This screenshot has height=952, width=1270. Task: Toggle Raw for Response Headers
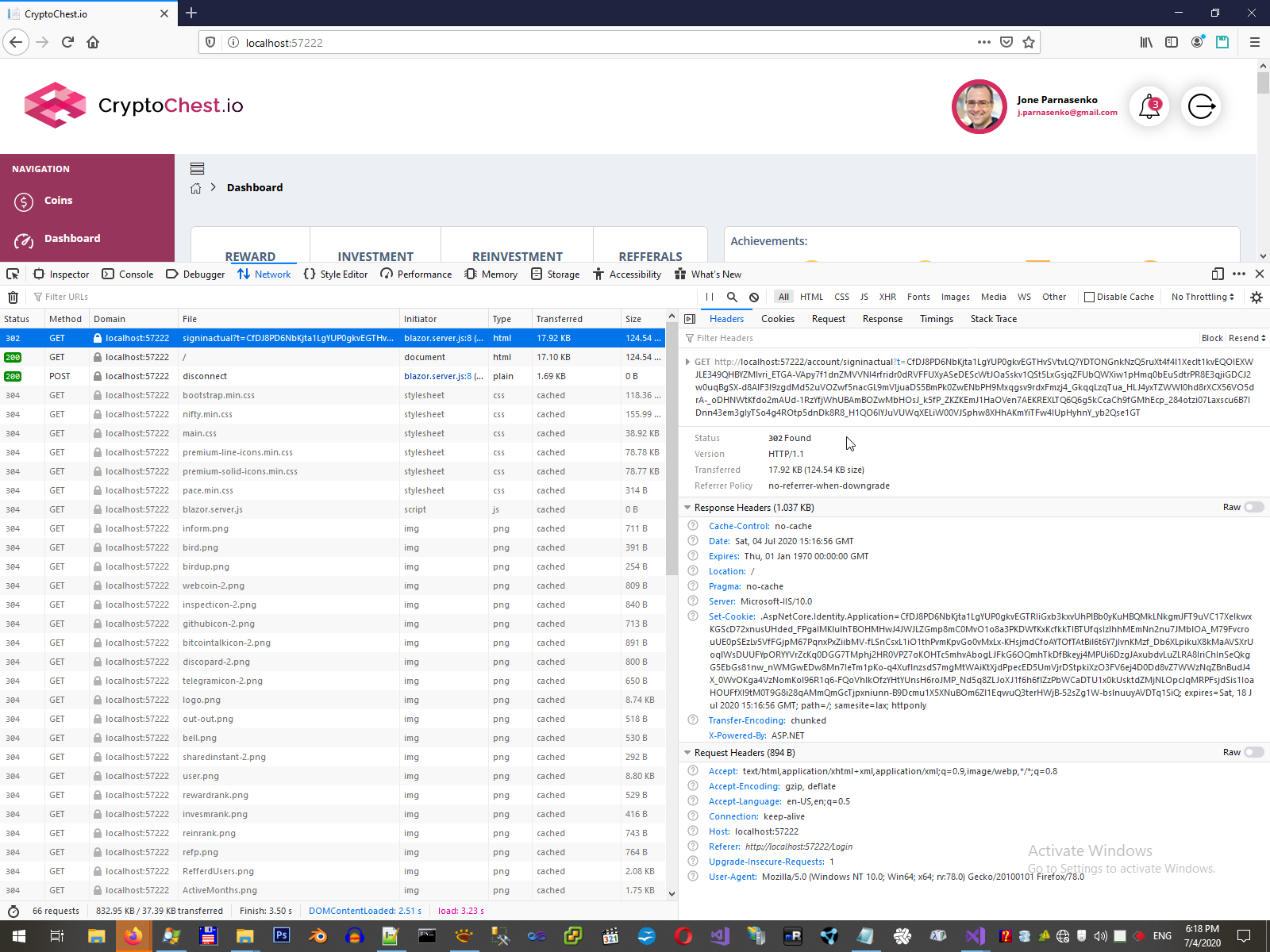[x=1254, y=507]
